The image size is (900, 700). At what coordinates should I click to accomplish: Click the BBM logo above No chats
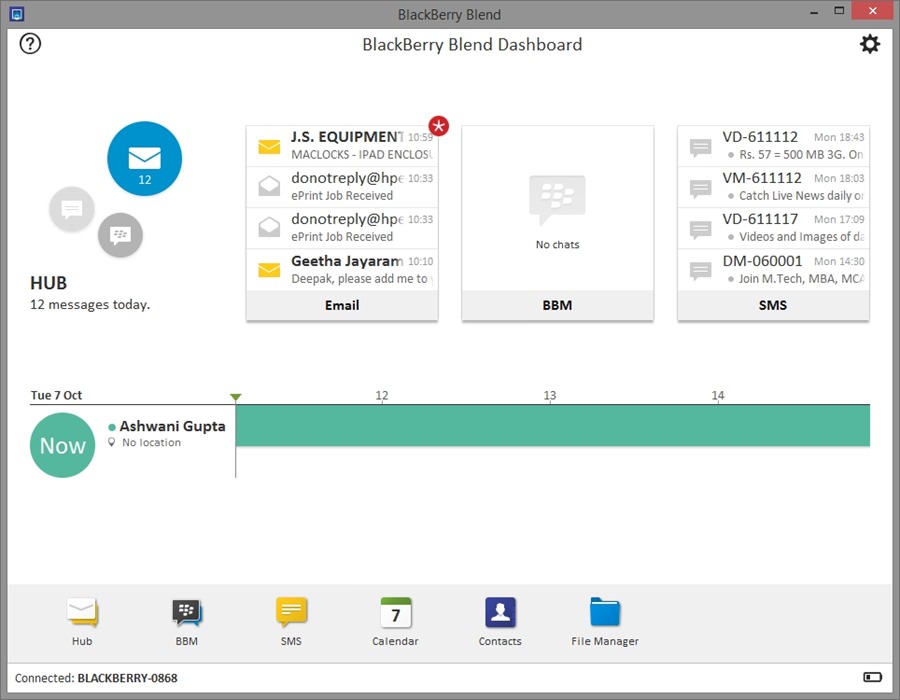pyautogui.click(x=557, y=200)
